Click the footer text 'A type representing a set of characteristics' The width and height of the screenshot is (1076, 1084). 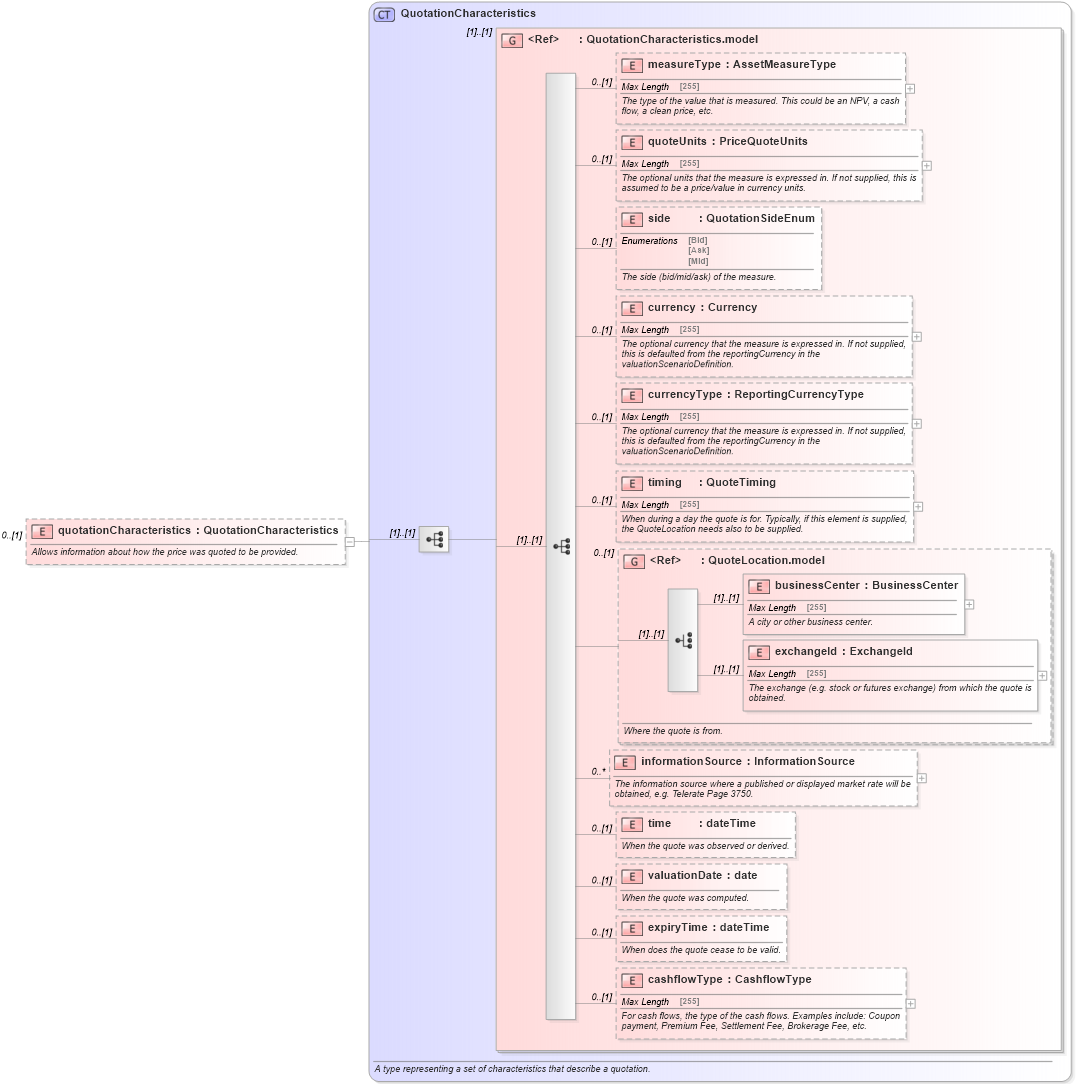[512, 1069]
